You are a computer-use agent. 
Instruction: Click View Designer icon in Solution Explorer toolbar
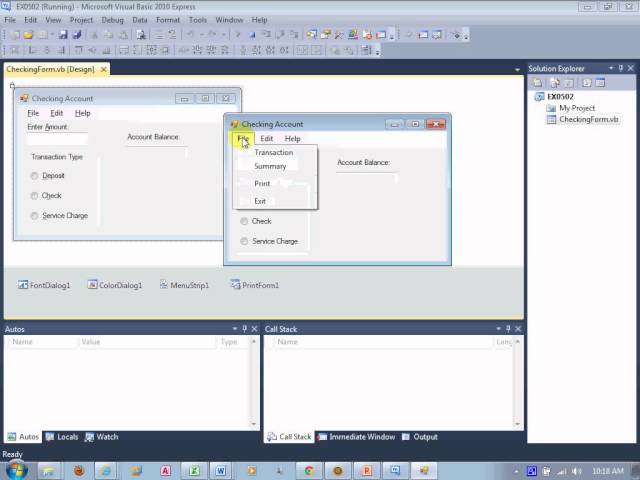point(600,83)
